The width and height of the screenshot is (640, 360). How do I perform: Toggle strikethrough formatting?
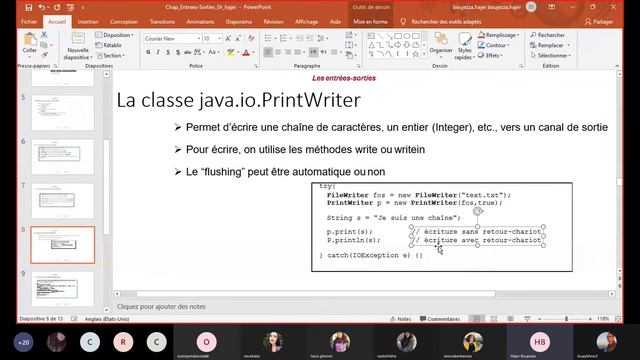[188, 52]
